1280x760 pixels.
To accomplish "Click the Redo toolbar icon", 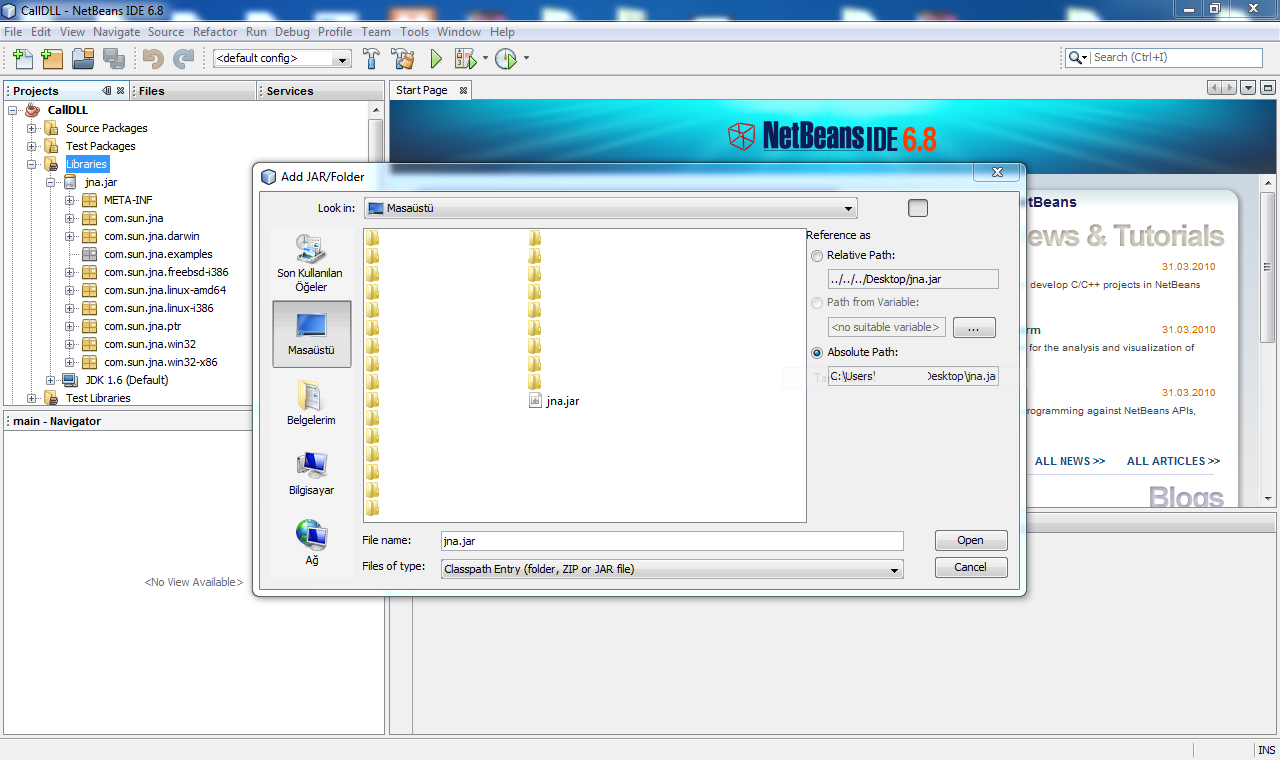I will click(x=184, y=59).
